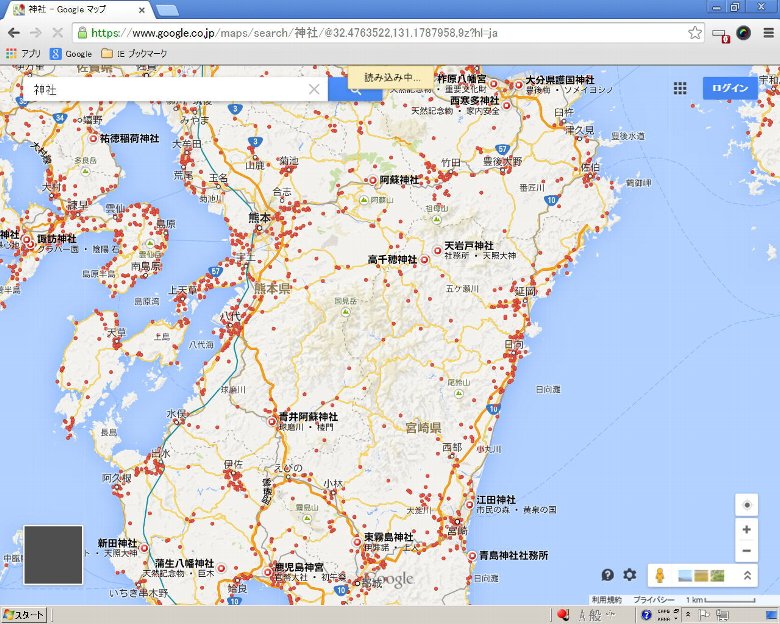The width and height of the screenshot is (780, 624).
Task: Clear the search box with the X icon
Action: (314, 90)
